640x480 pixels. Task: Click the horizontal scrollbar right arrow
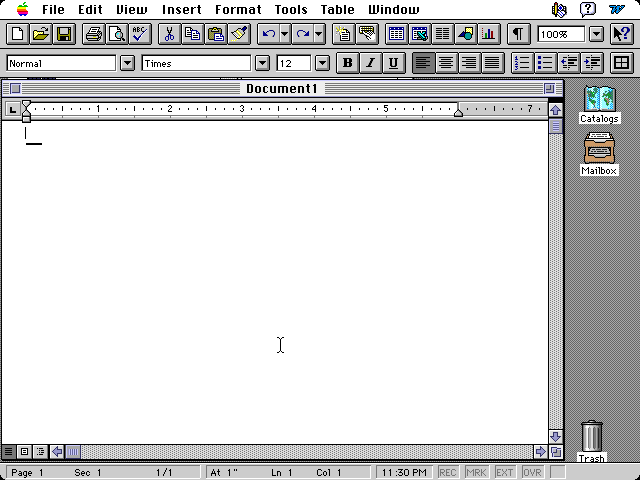click(540, 451)
